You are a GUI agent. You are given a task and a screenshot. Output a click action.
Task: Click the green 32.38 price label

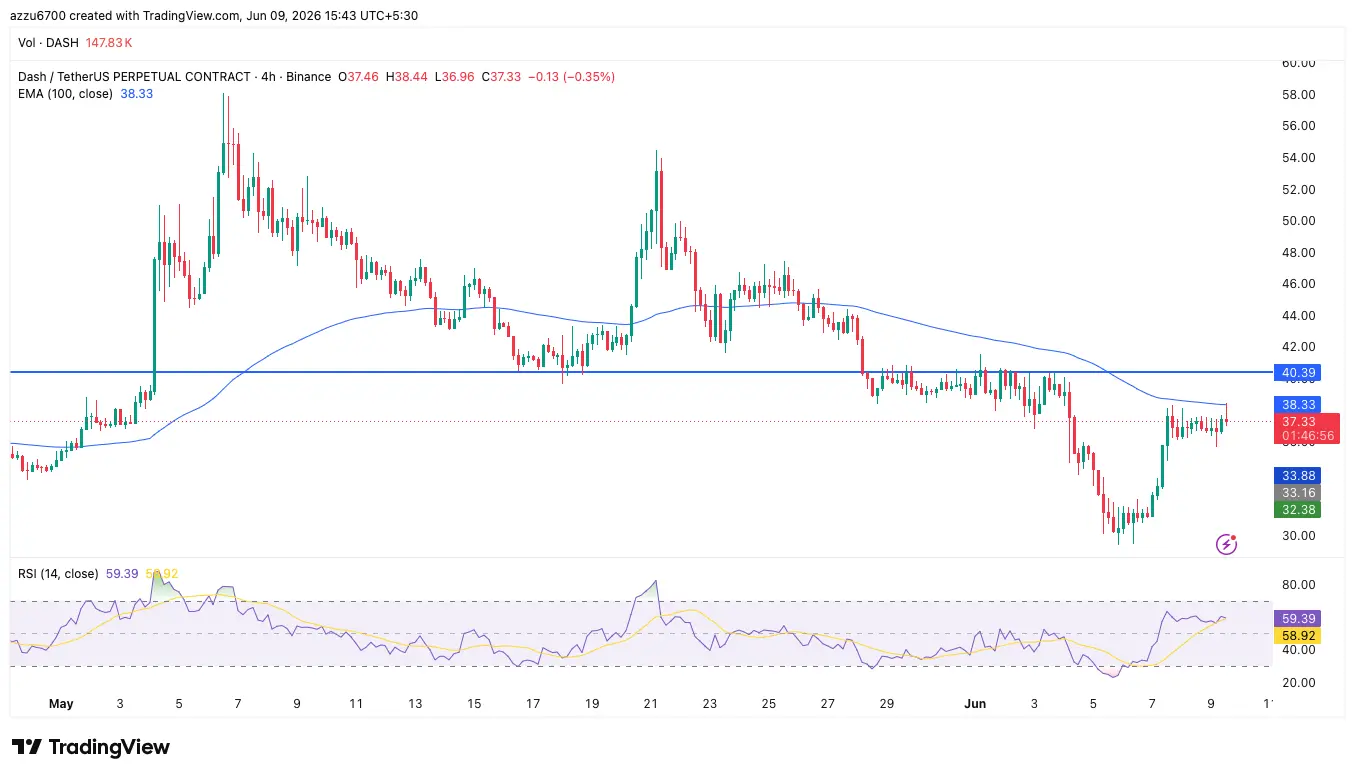tap(1299, 510)
